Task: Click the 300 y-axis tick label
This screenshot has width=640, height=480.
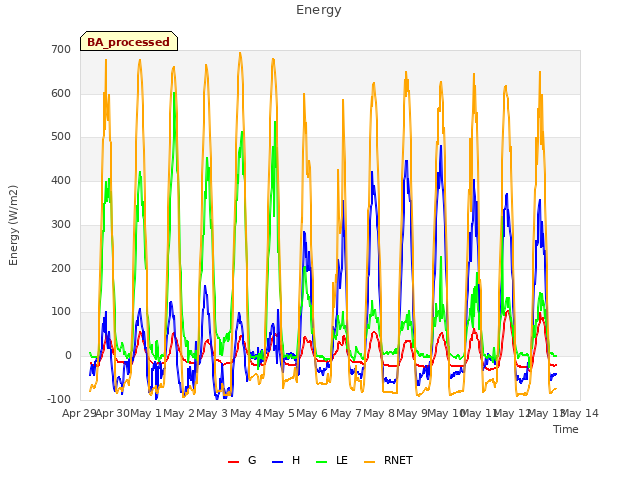Action: click(61, 224)
